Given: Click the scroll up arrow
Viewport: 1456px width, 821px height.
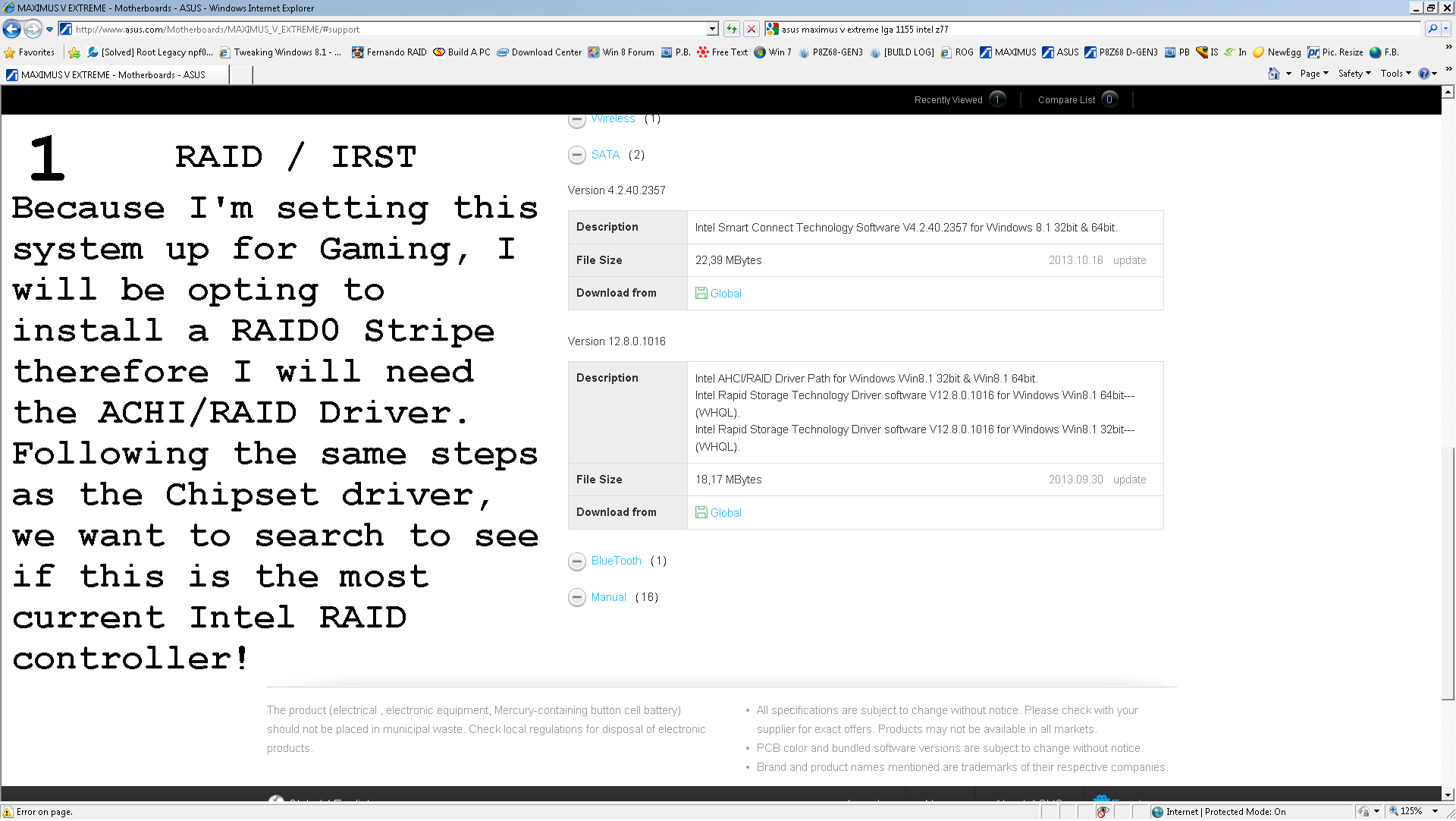Looking at the screenshot, I should (1448, 92).
